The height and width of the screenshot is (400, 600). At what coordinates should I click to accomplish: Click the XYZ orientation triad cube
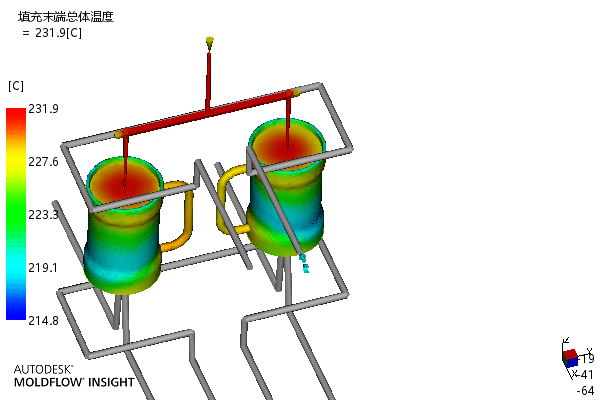[570, 358]
